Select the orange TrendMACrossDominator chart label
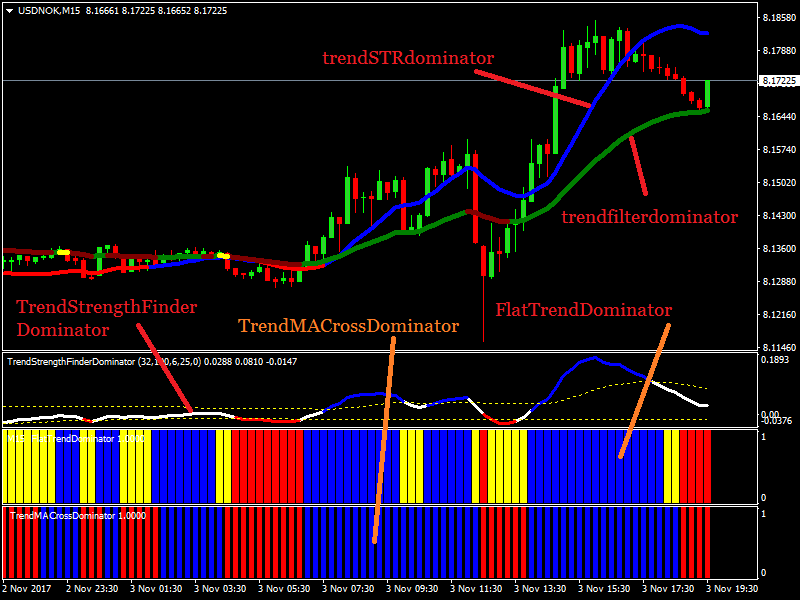Screen dimensions: 800x600 [348, 326]
